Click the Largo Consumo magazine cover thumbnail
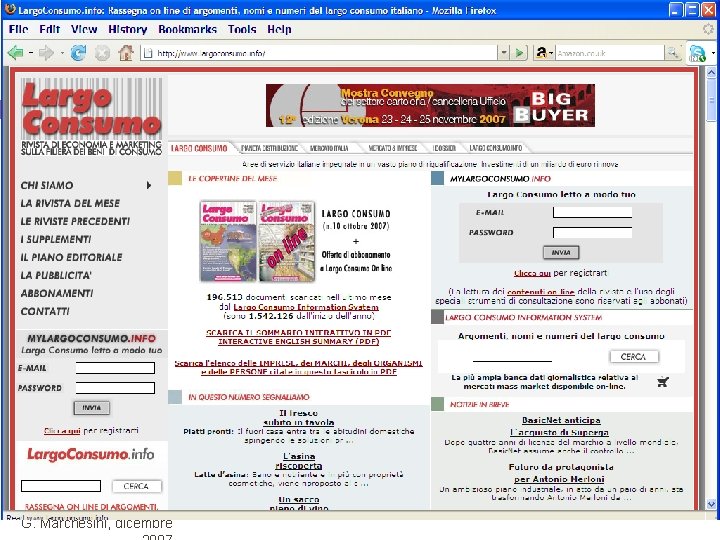 pos(228,241)
